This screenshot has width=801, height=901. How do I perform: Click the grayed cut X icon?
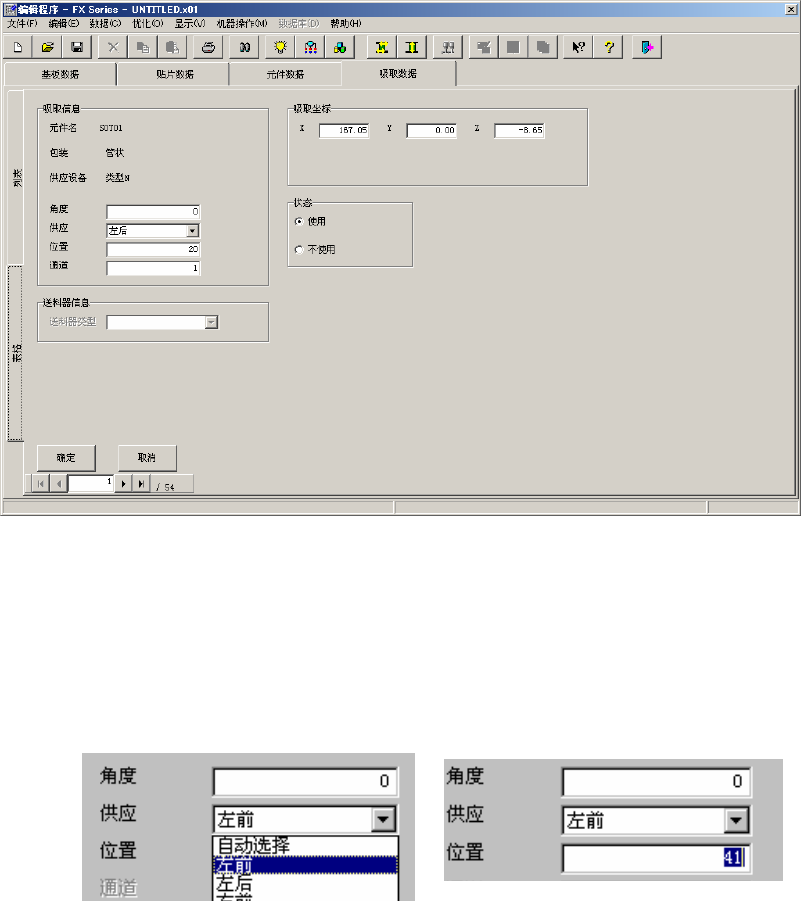pos(113,47)
